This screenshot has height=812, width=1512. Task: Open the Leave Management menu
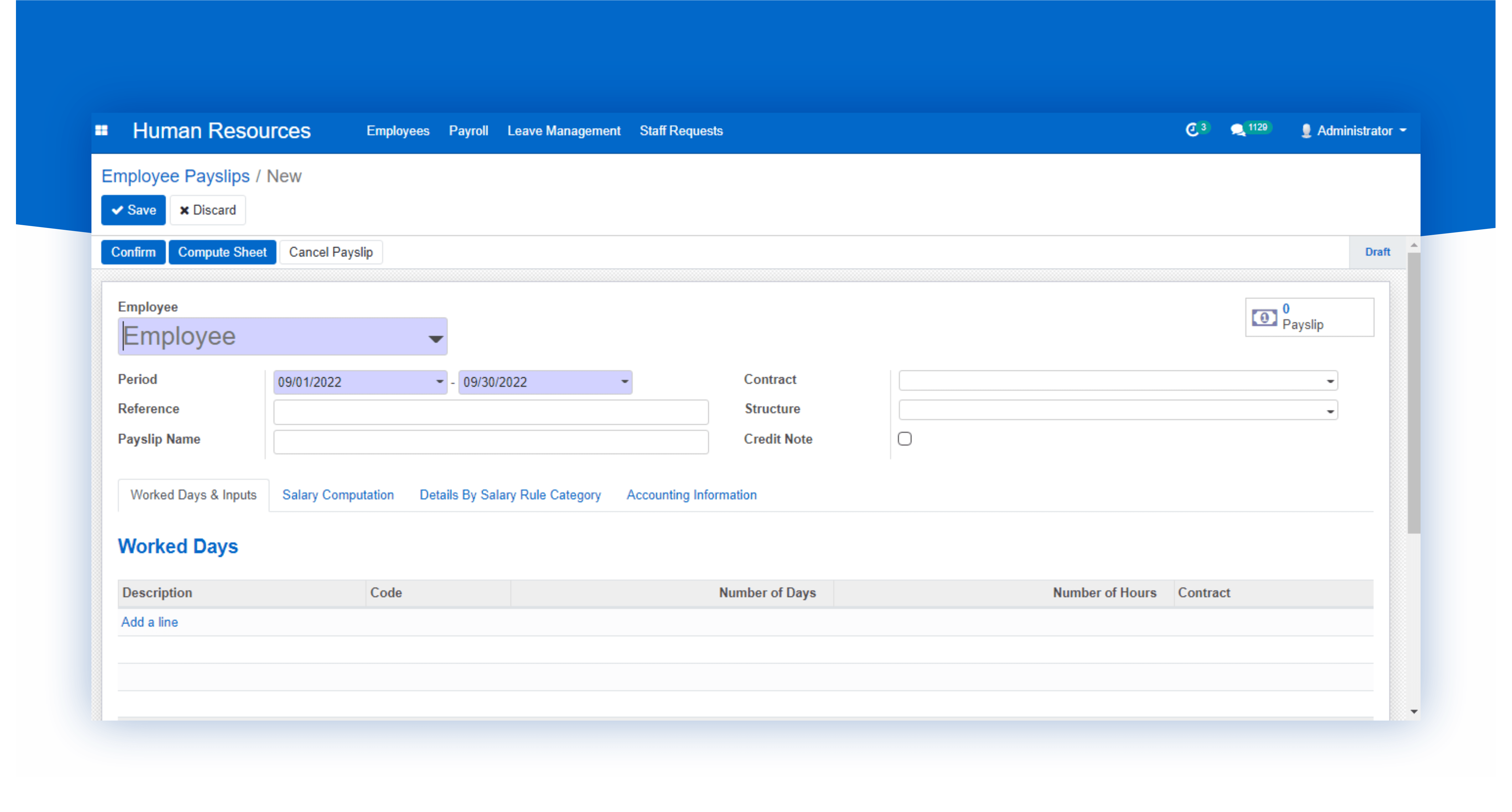563,131
